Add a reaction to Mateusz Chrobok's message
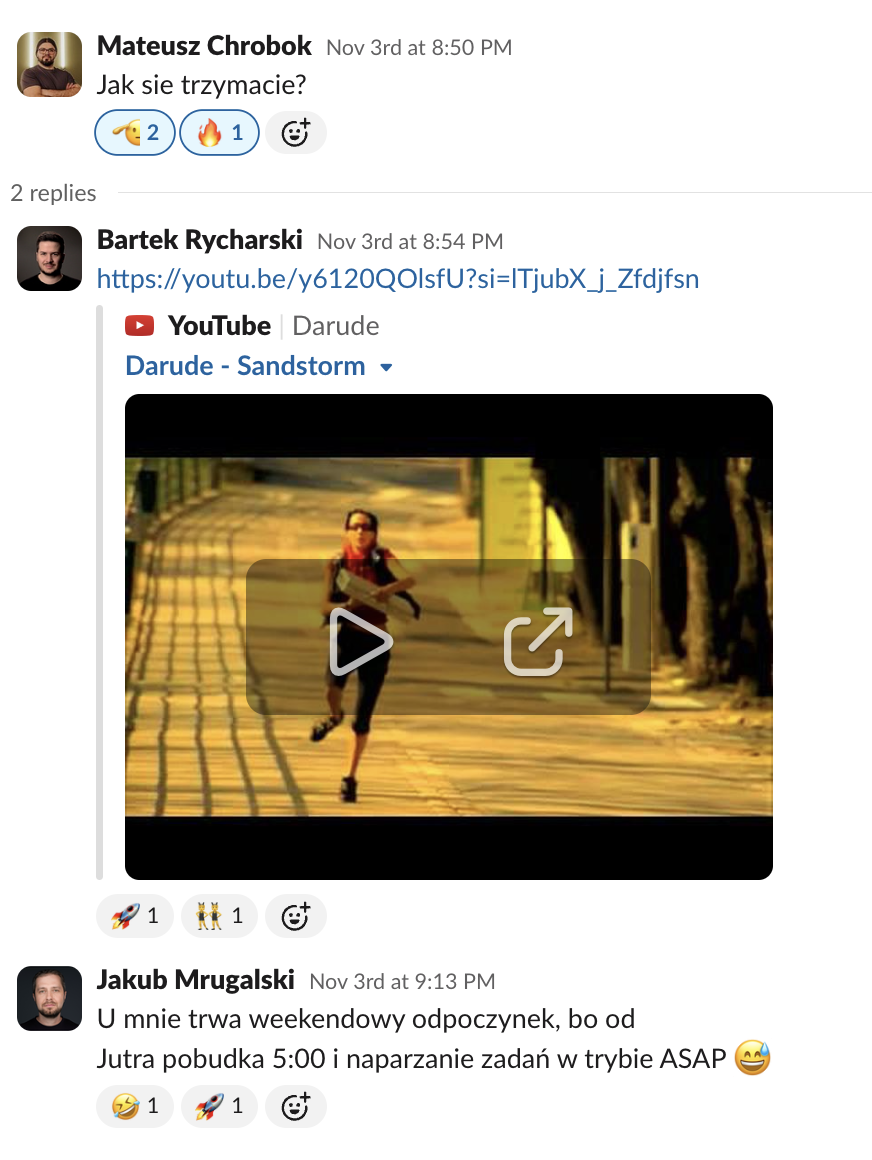Image resolution: width=872 pixels, height=1160 pixels. point(295,132)
